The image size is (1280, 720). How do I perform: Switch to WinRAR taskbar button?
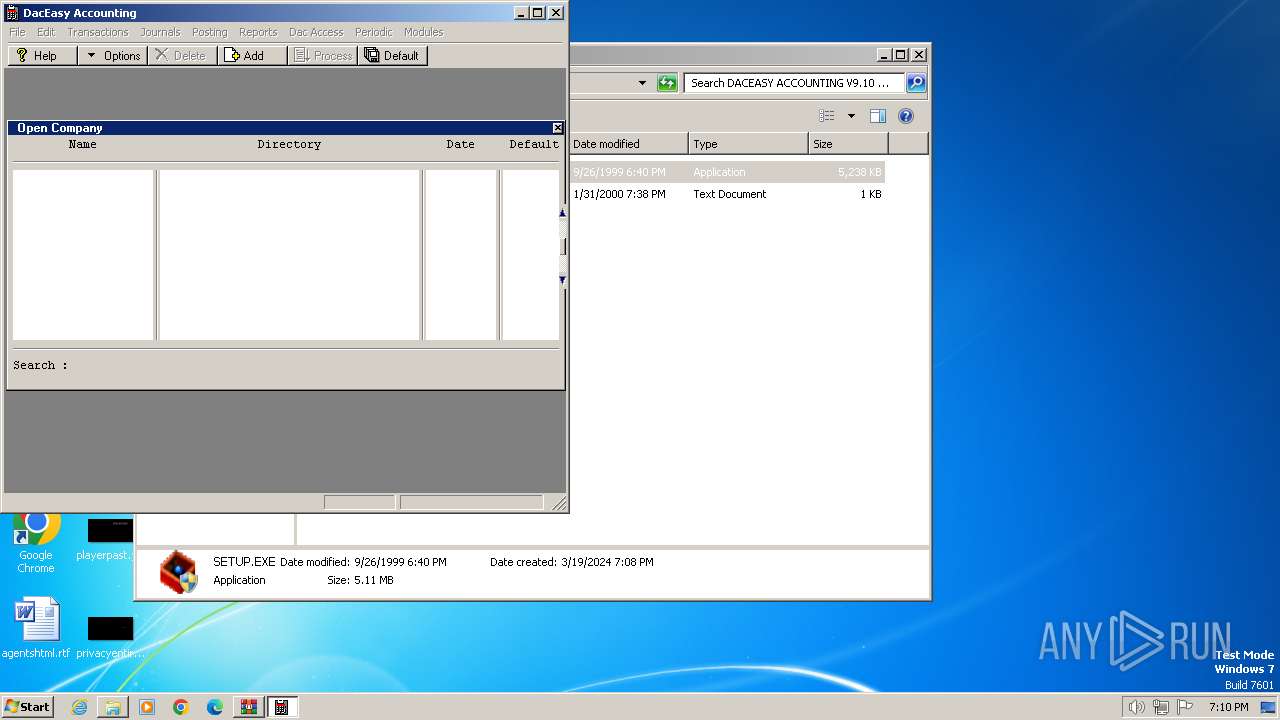click(x=249, y=707)
